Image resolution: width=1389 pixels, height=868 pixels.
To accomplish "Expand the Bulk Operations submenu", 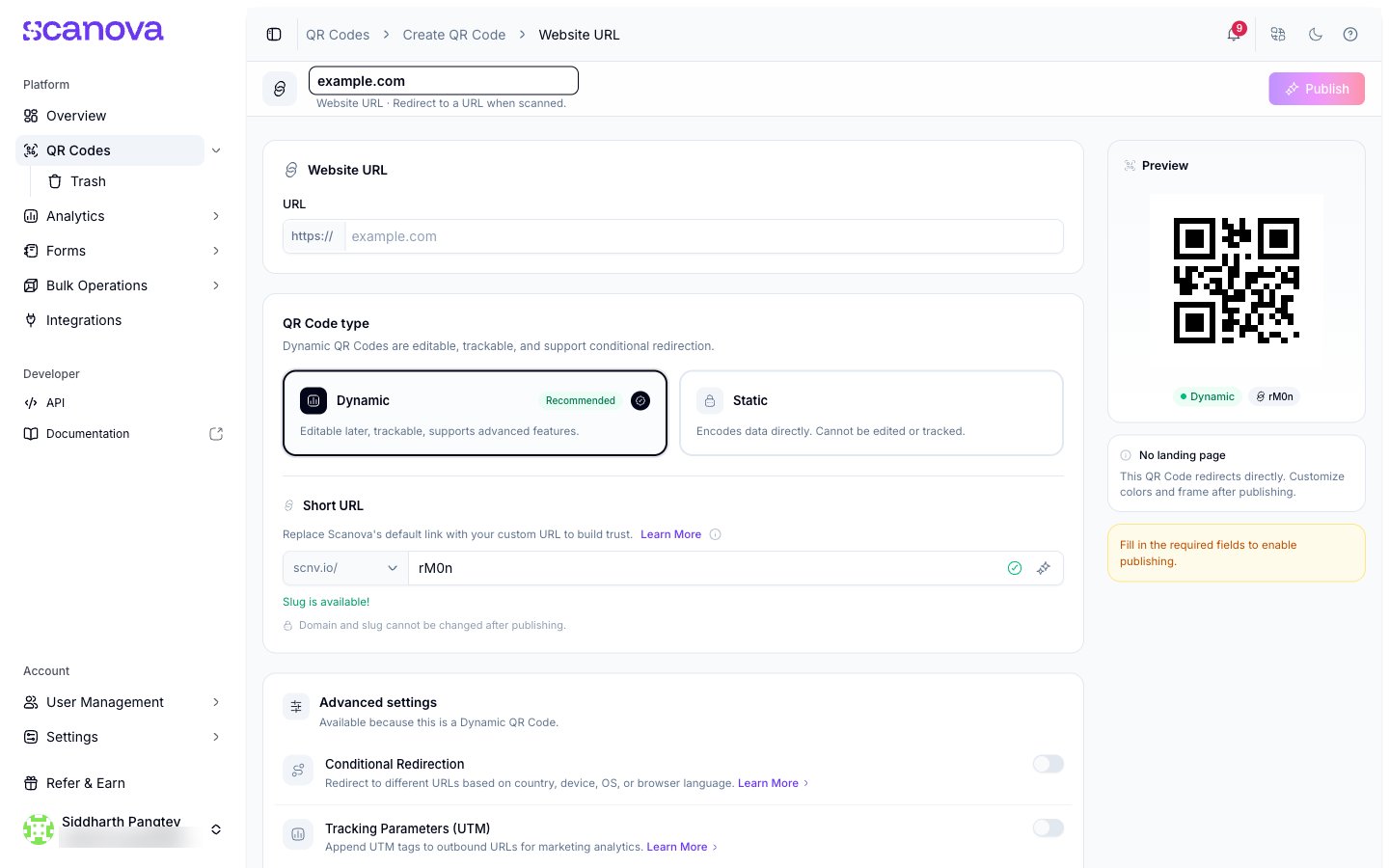I will pyautogui.click(x=216, y=285).
